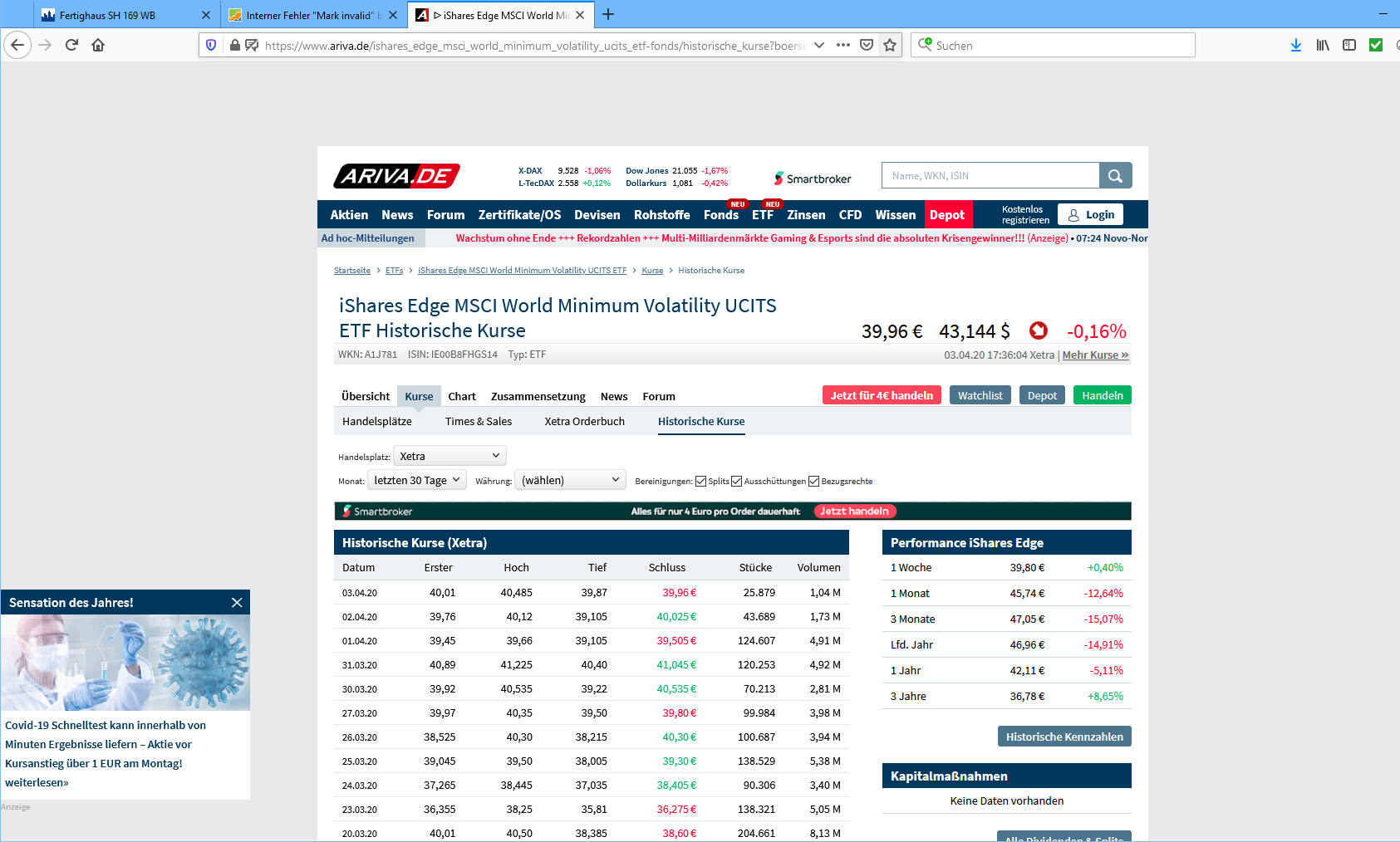The height and width of the screenshot is (842, 1400).
Task: Reload the page with the browser refresh icon
Action: click(x=71, y=45)
